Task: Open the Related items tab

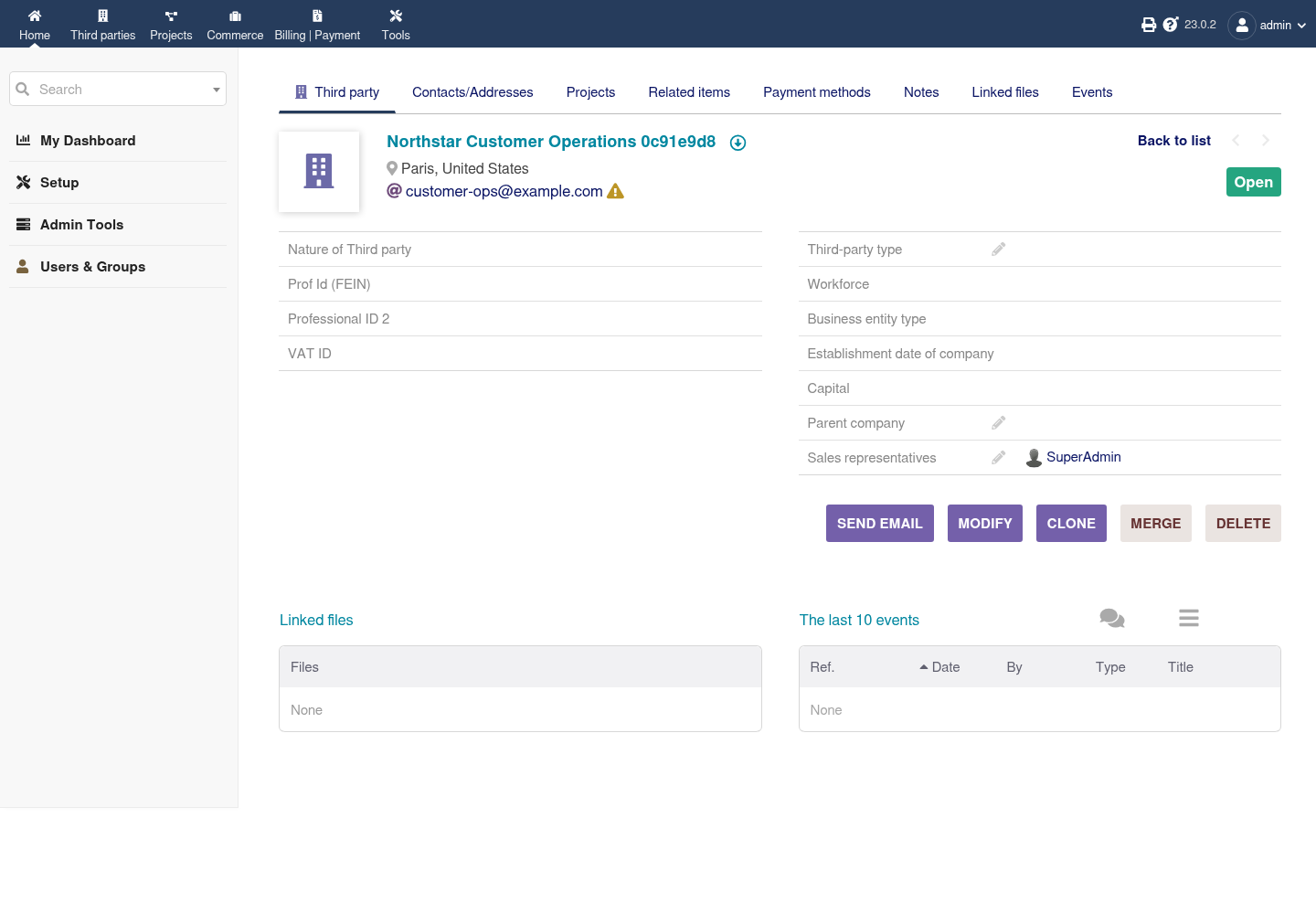Action: [689, 92]
